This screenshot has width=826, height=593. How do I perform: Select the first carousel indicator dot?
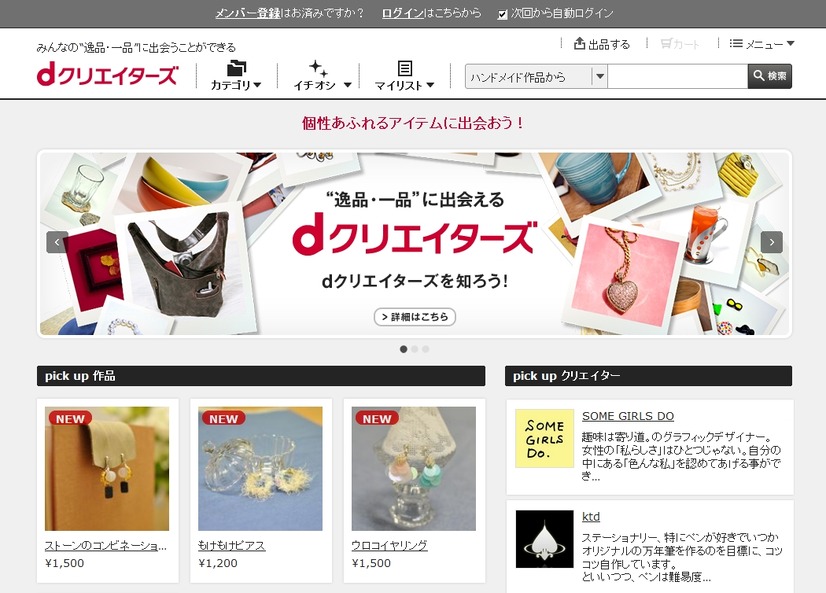point(404,349)
